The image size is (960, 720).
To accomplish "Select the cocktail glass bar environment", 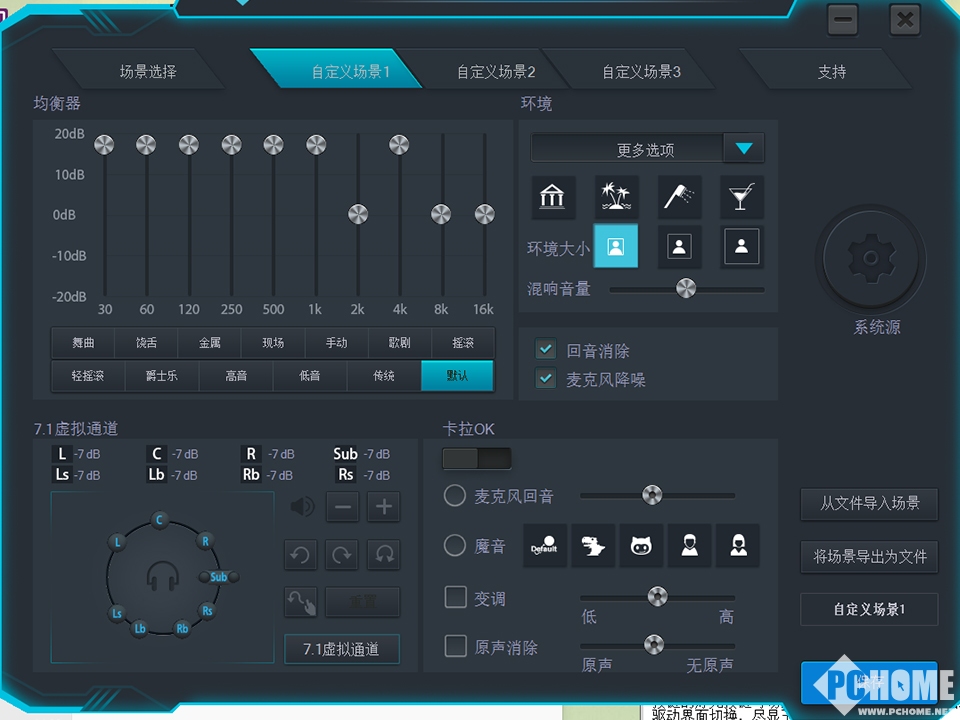I will pyautogui.click(x=741, y=198).
